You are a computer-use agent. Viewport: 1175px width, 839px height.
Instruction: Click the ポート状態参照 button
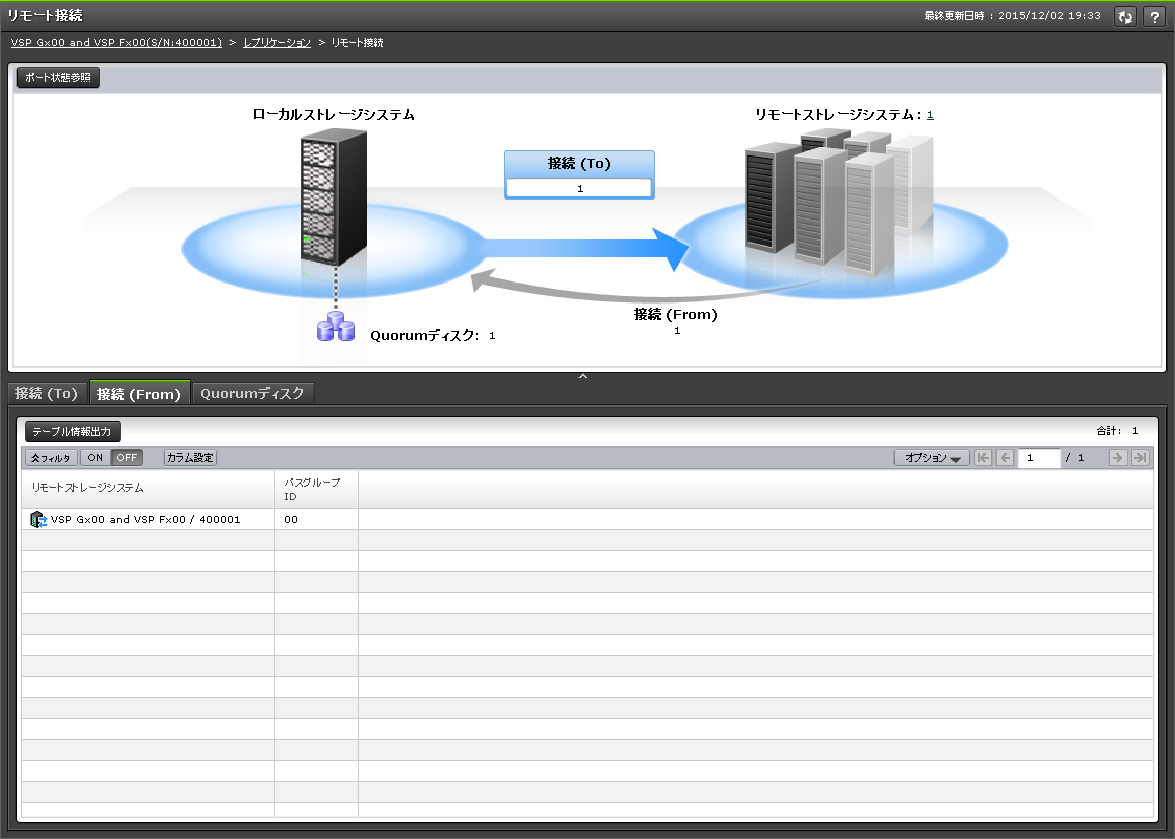(58, 78)
